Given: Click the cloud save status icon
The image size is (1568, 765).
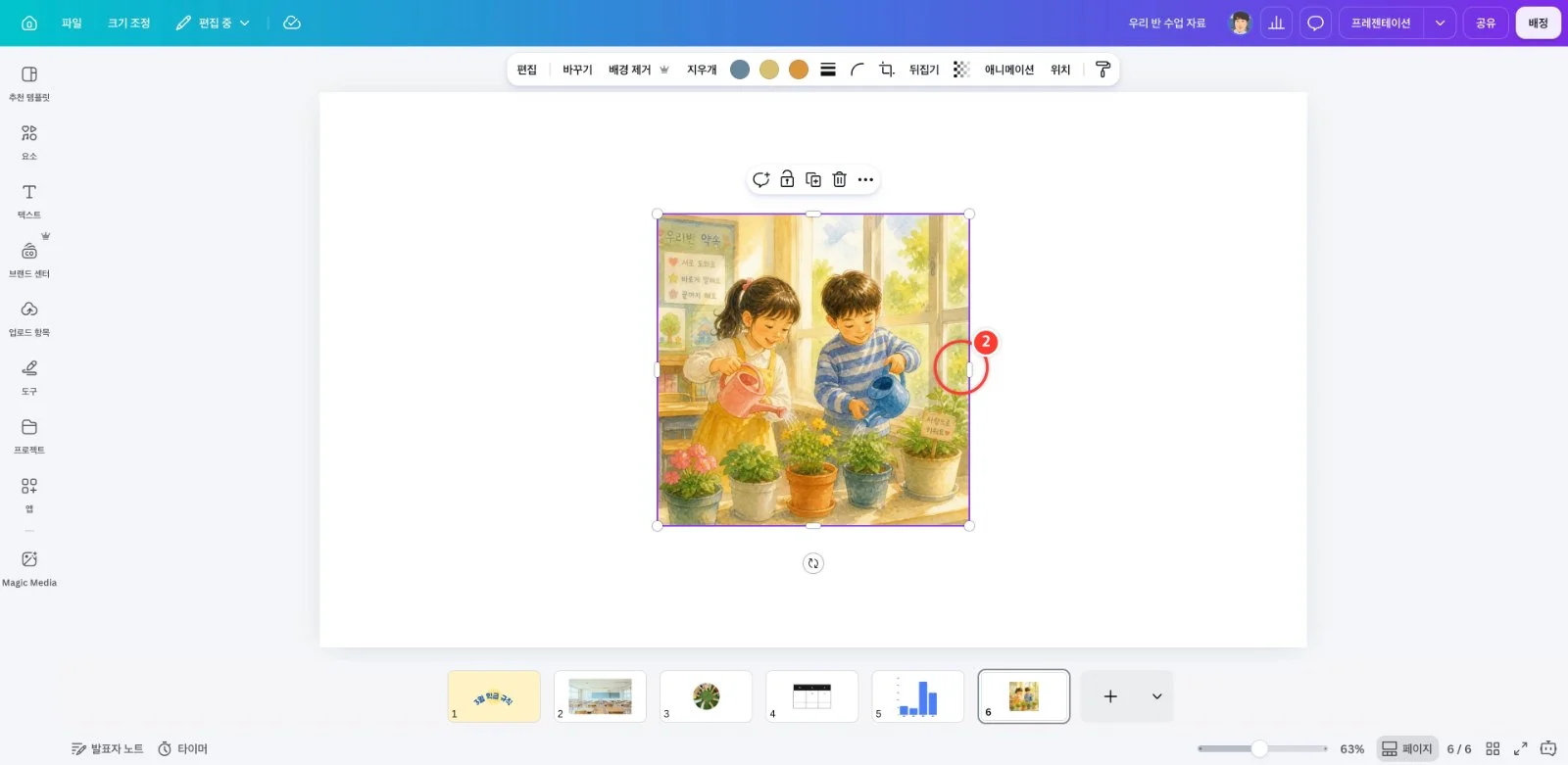Looking at the screenshot, I should pos(292,23).
